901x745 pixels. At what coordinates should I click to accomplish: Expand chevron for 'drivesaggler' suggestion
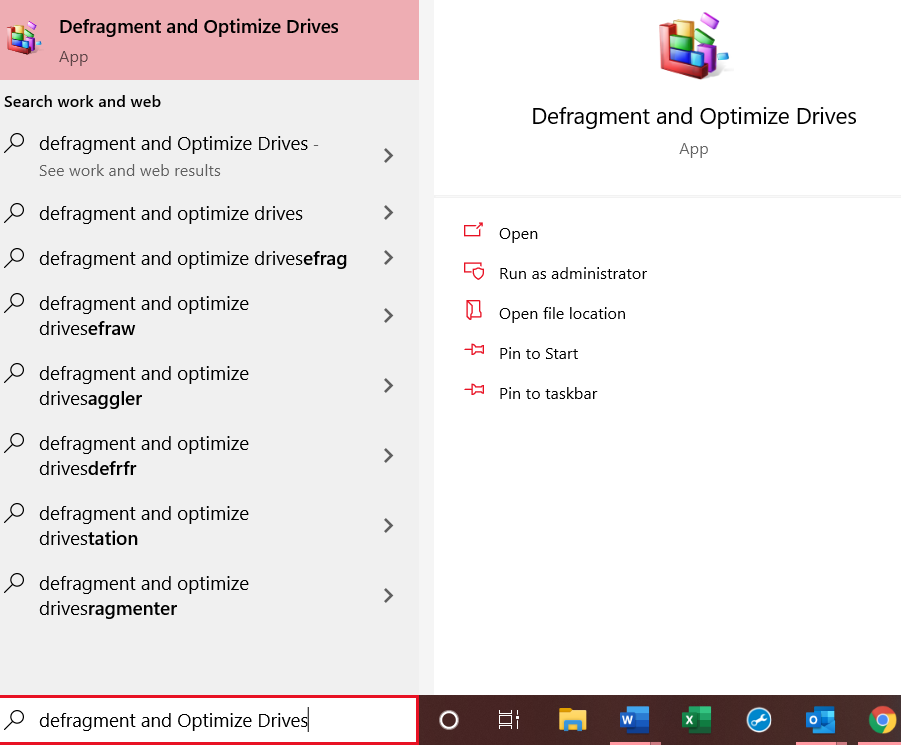coord(388,385)
